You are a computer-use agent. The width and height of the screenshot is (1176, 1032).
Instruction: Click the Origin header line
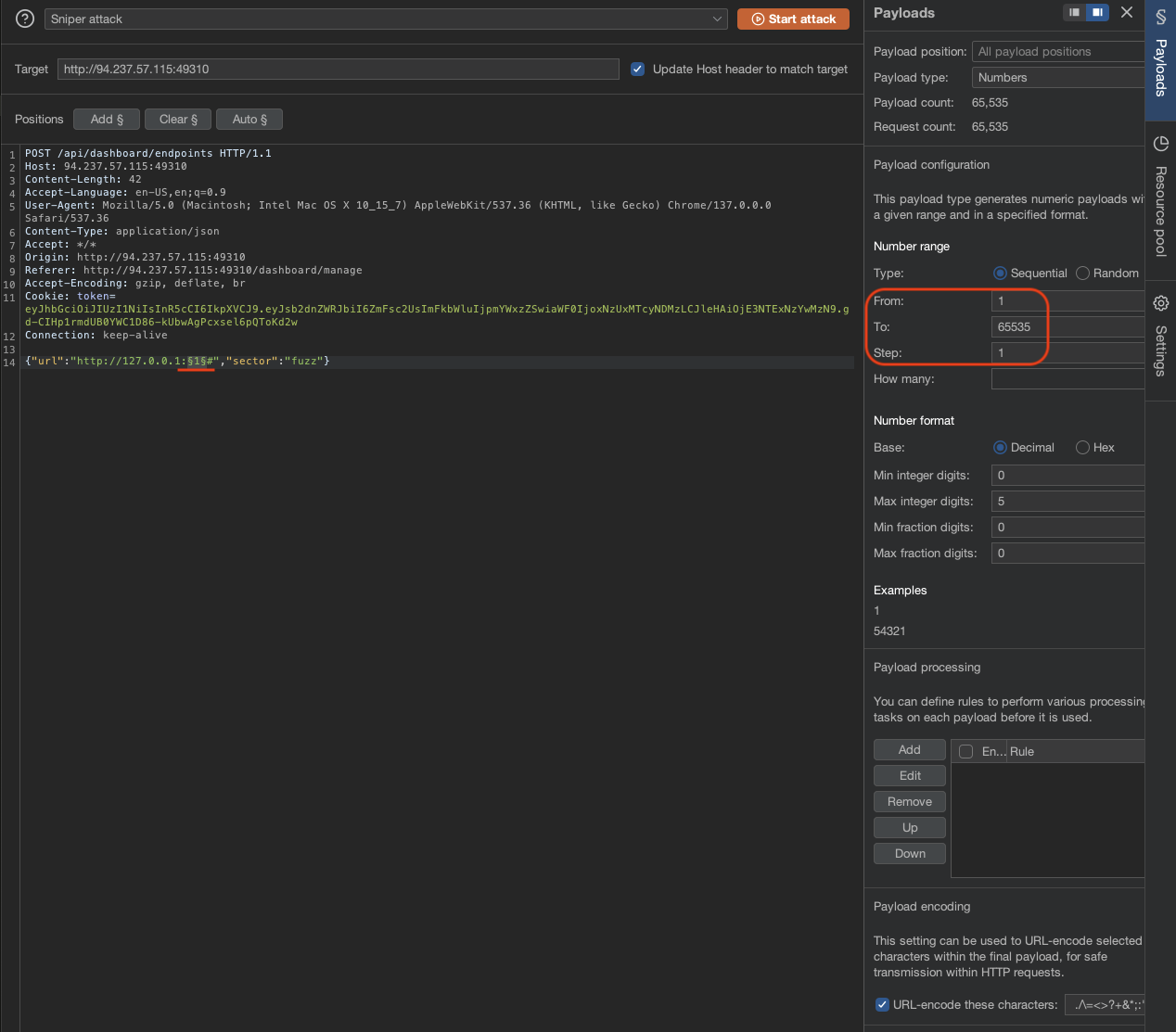click(x=135, y=258)
